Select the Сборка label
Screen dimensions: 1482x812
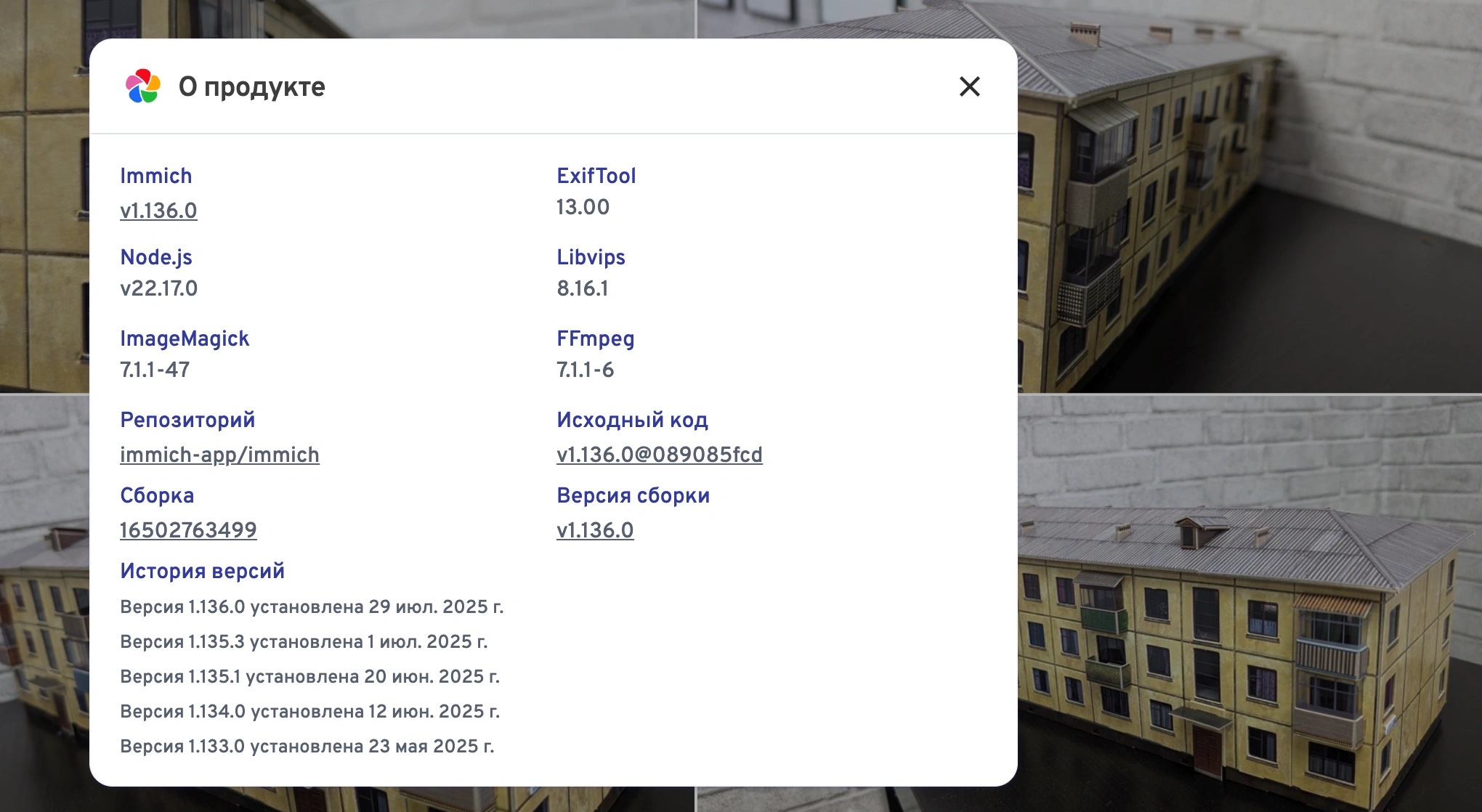(157, 495)
